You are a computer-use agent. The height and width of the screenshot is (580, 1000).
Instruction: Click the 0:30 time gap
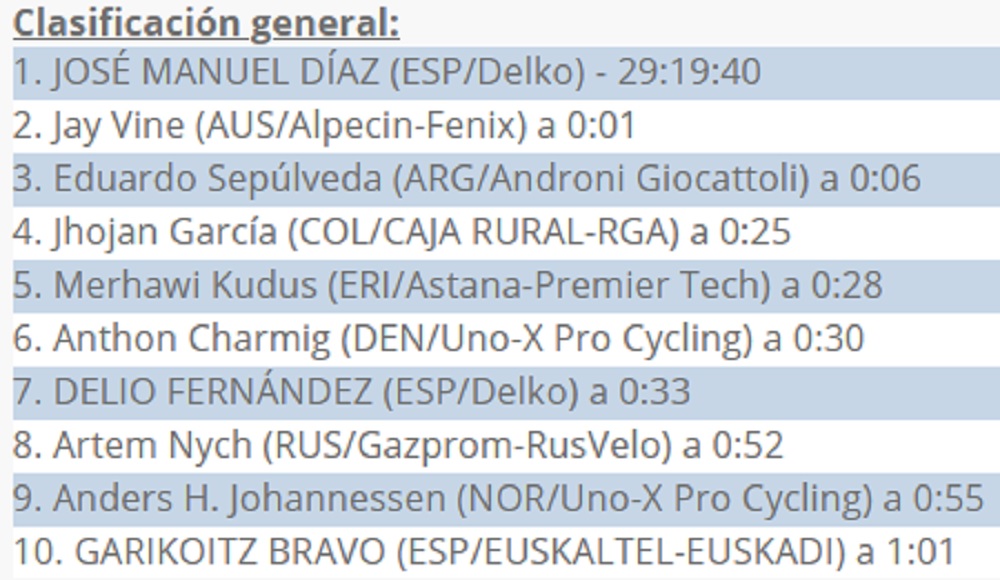(829, 339)
